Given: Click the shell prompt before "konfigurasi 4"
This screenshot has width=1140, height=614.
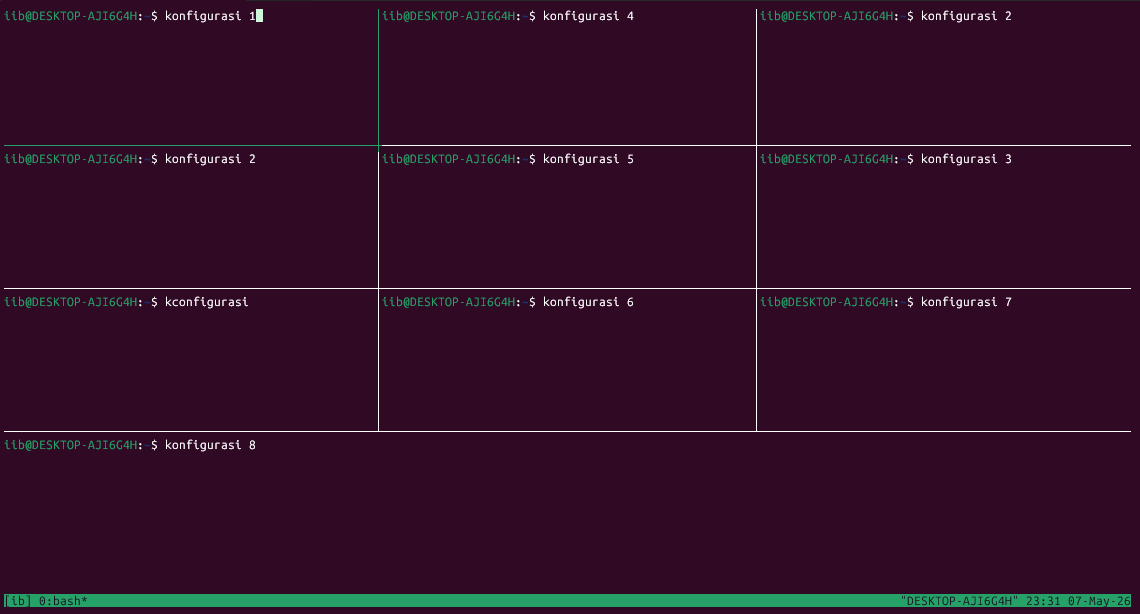Looking at the screenshot, I should click(459, 16).
